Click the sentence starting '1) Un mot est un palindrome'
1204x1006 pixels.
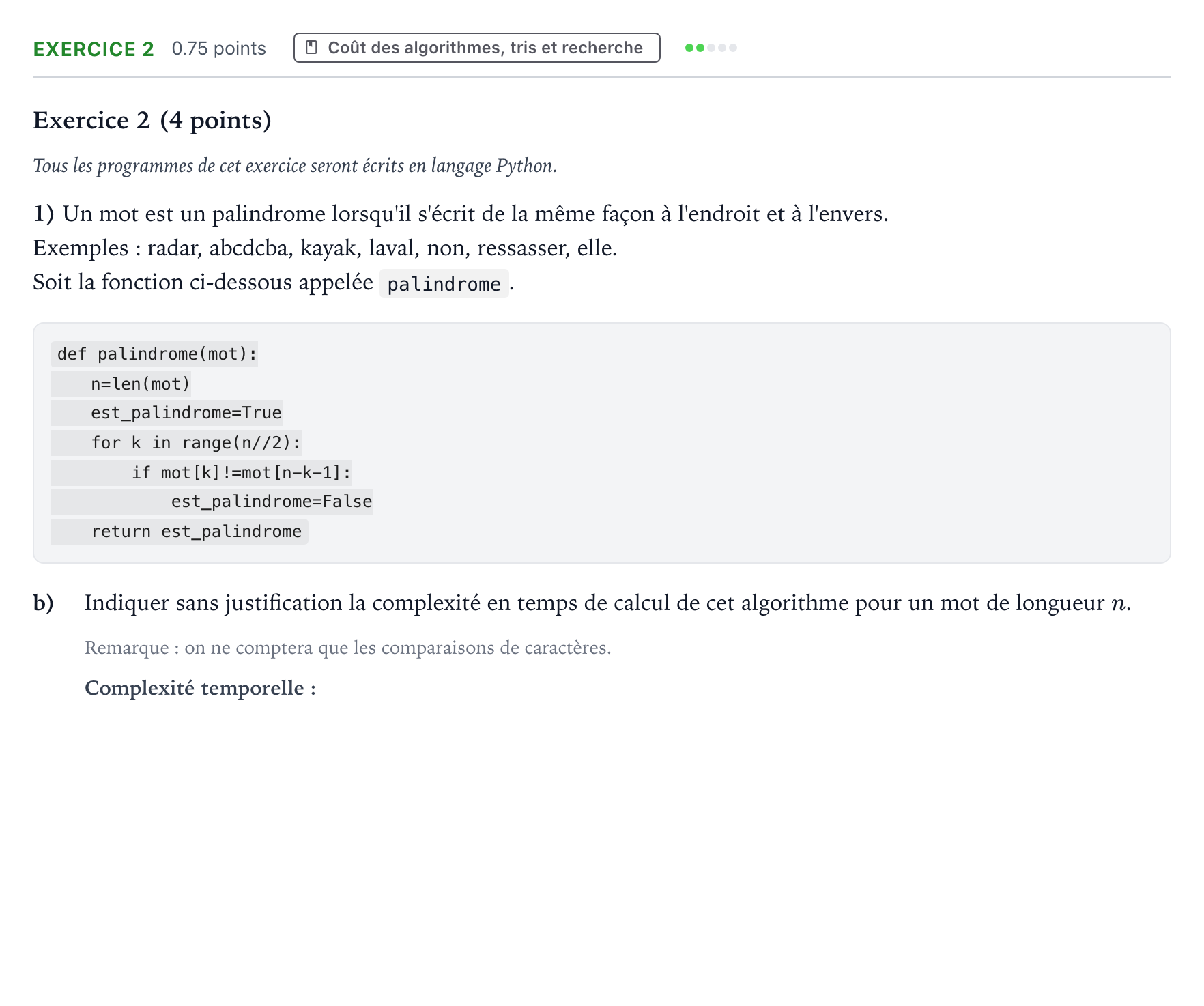461,214
